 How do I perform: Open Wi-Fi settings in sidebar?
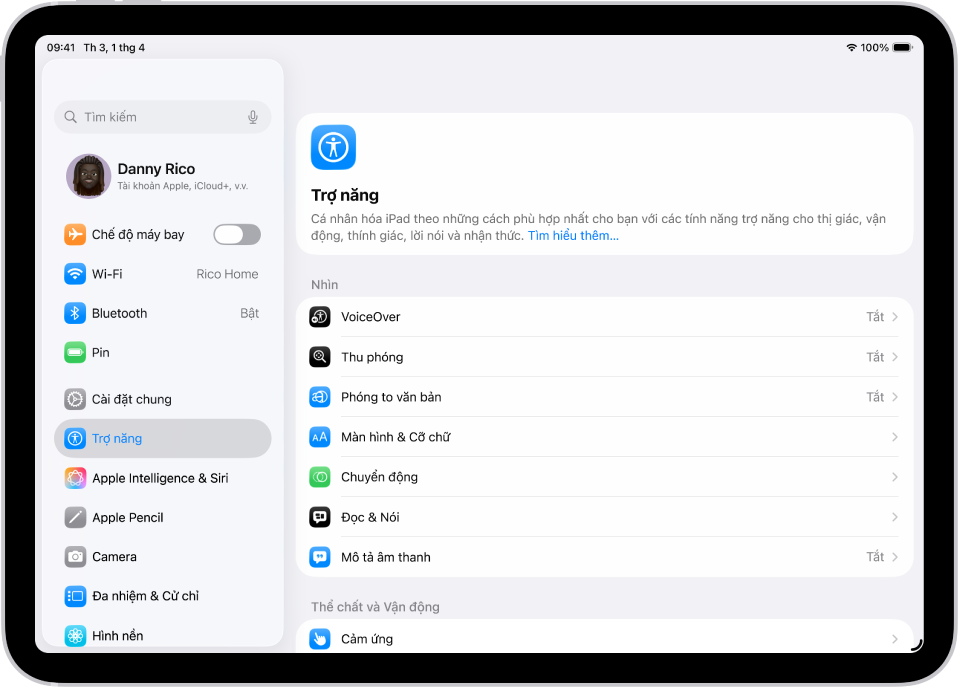(162, 274)
